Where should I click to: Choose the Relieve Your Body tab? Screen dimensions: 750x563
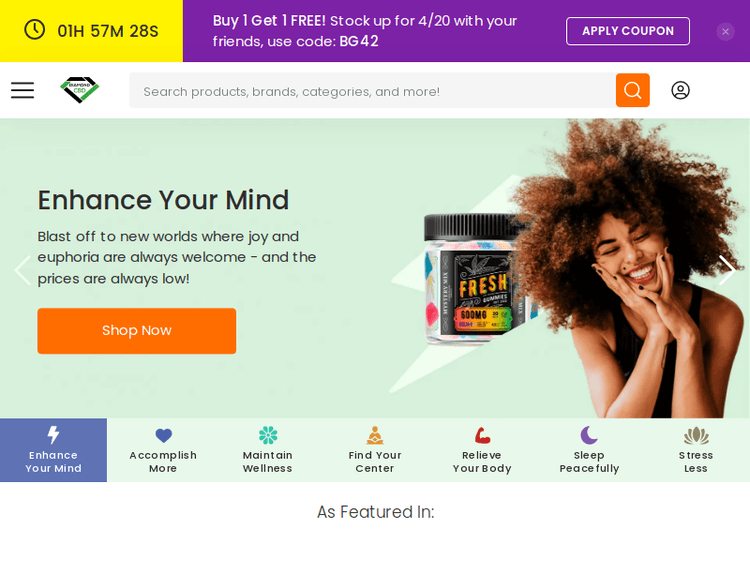(482, 450)
